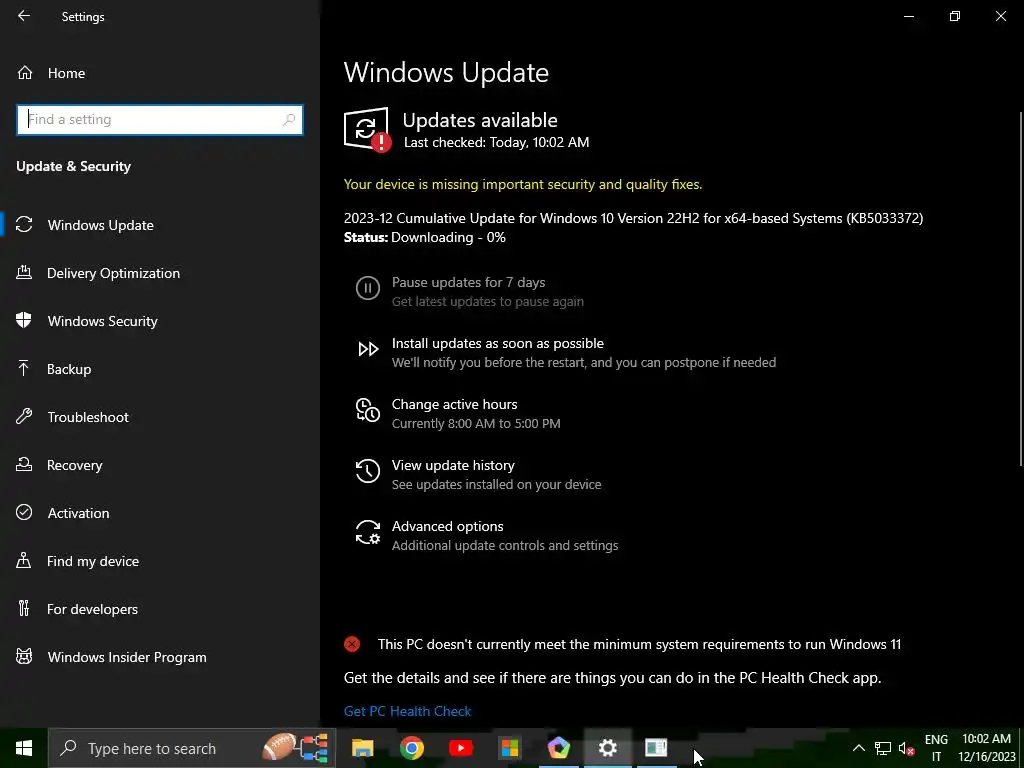1024x768 pixels.
Task: Go back using the Settings back arrow
Action: (x=24, y=16)
